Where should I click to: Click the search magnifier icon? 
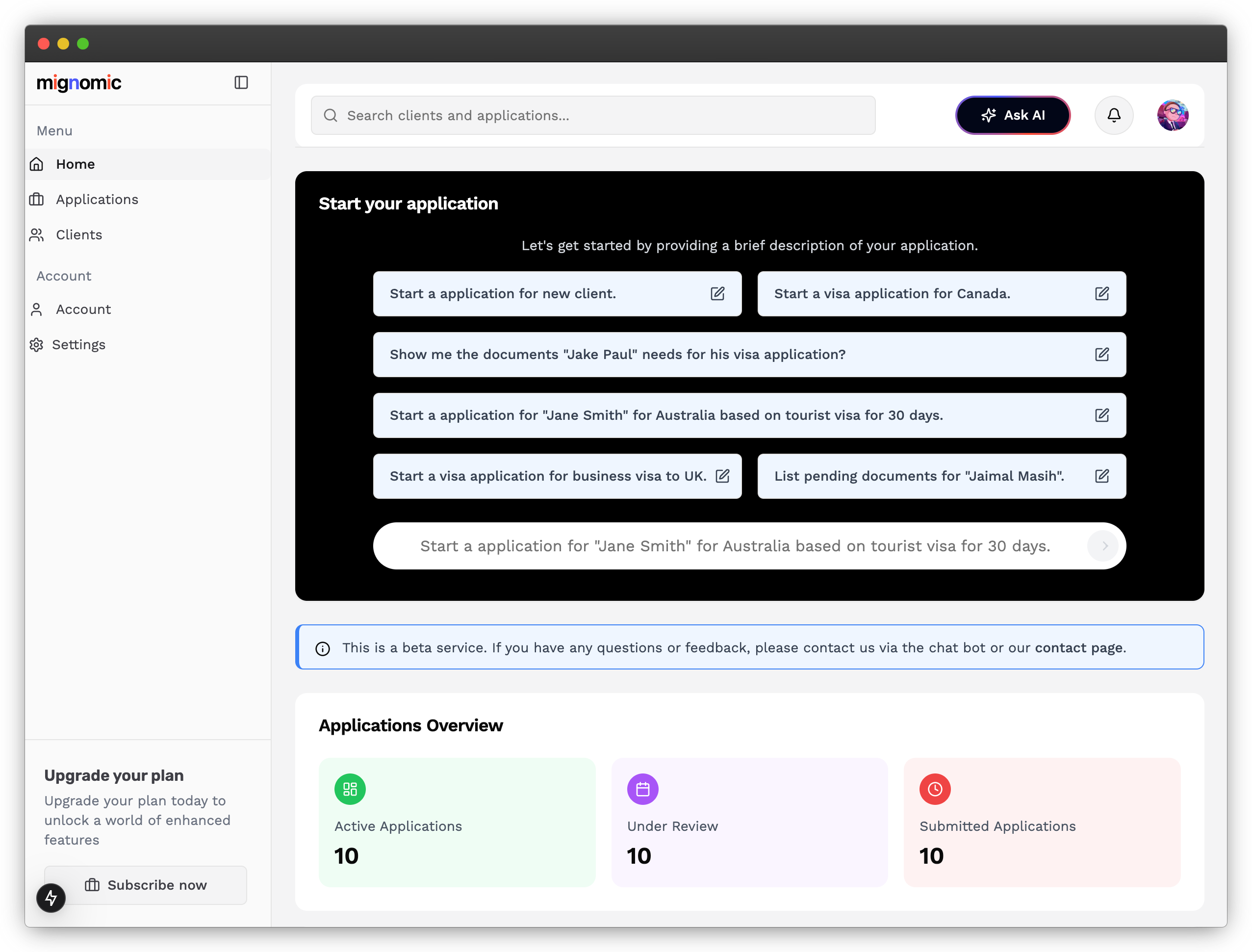coord(331,115)
